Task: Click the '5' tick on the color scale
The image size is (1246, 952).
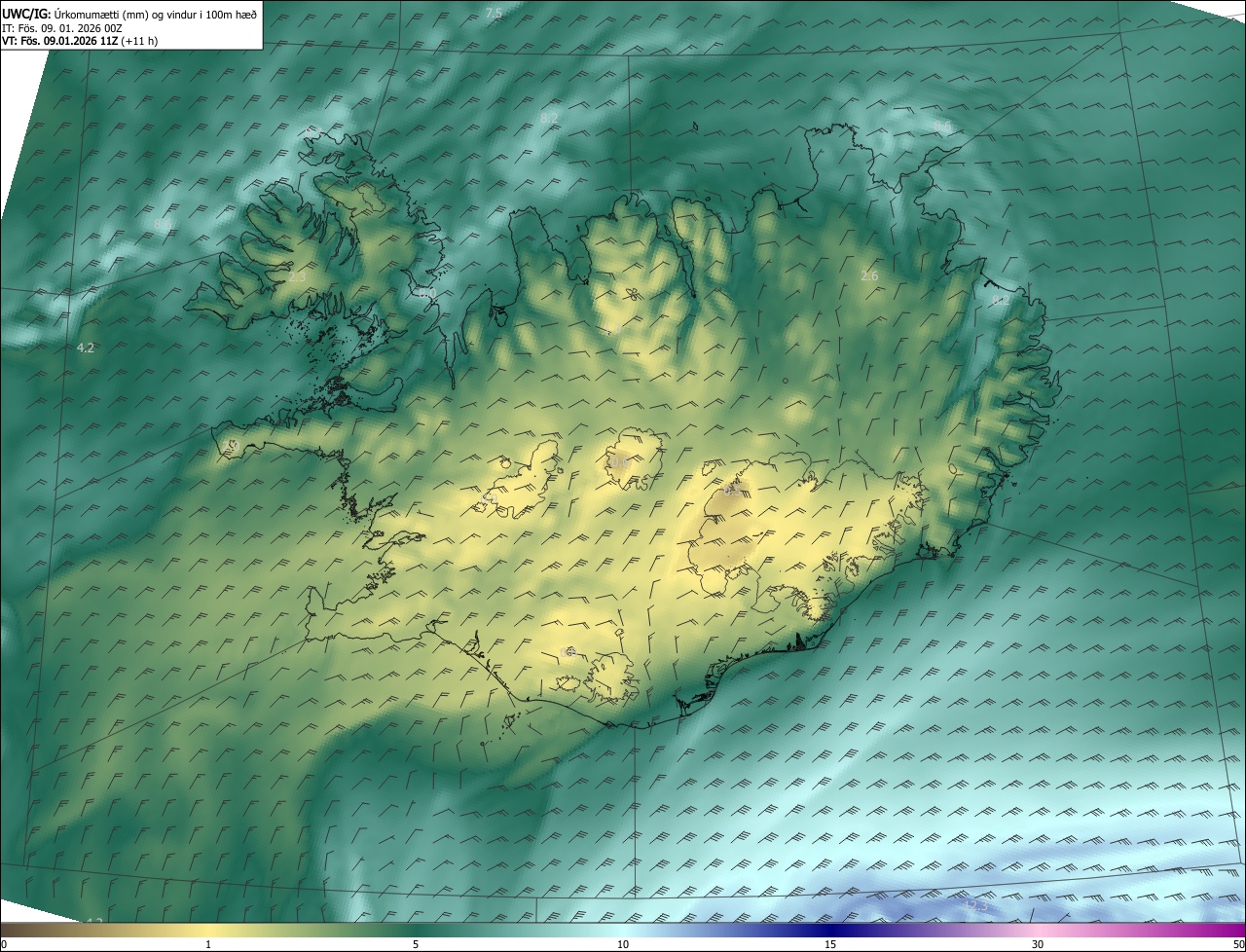Action: 416,944
